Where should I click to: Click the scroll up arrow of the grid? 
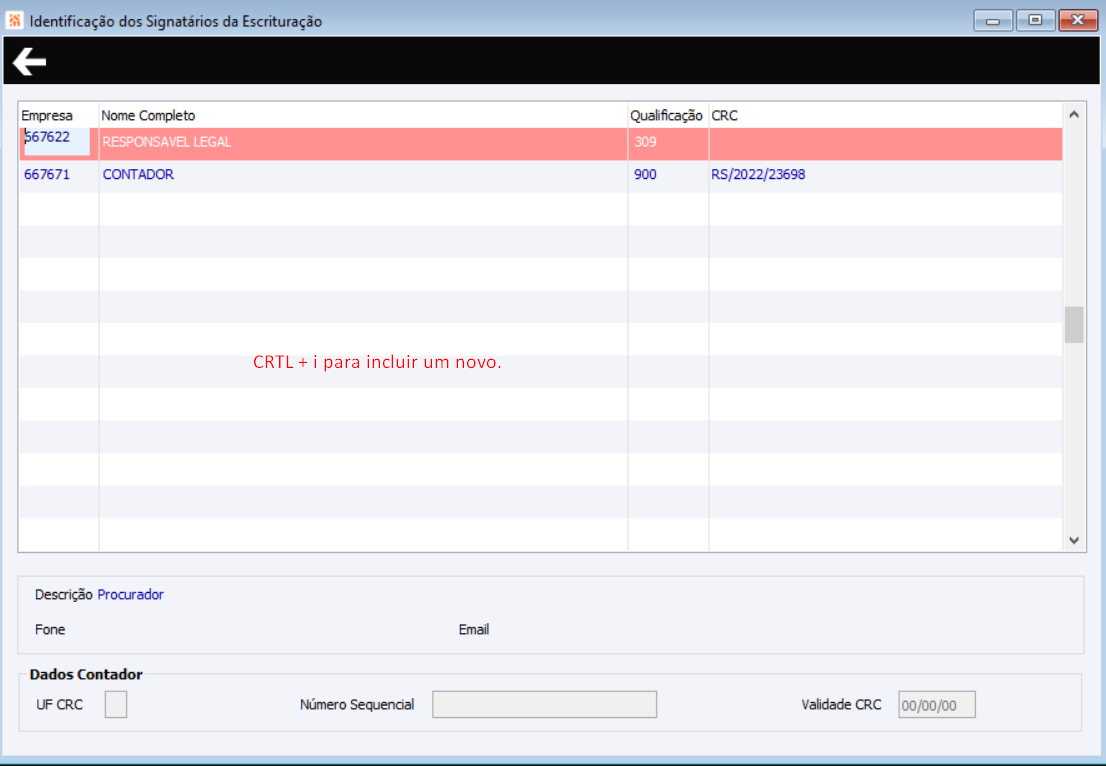pyautogui.click(x=1074, y=114)
